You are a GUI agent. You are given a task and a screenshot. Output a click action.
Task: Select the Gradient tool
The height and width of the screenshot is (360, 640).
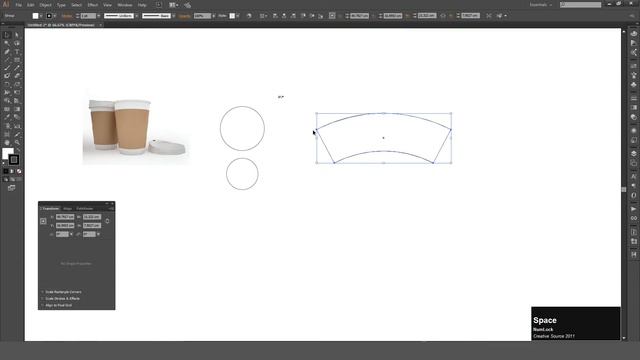(x=17, y=109)
